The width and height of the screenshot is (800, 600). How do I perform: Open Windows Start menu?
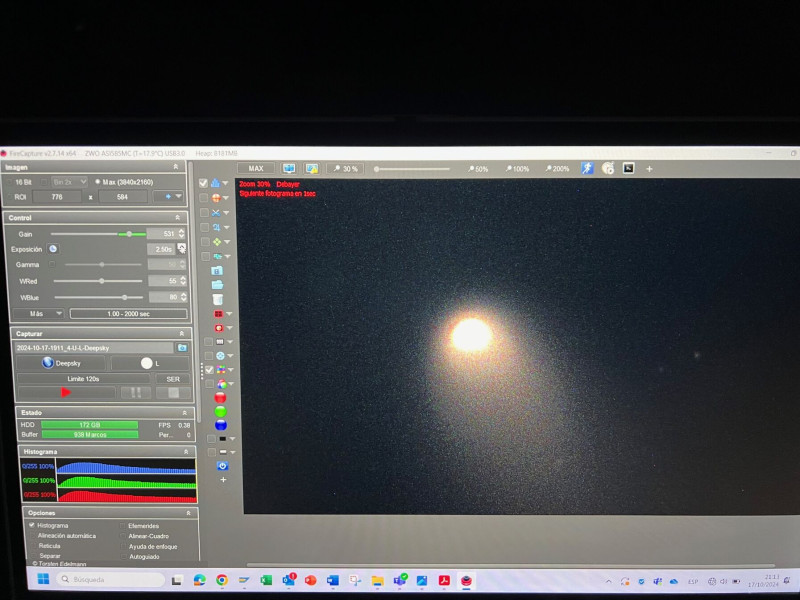(43, 579)
